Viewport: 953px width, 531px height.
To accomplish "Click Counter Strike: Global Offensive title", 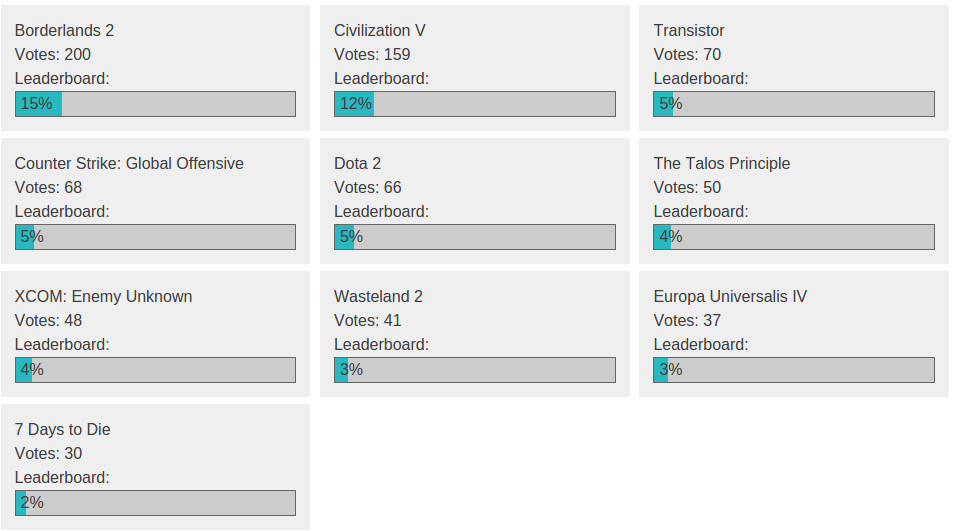I will [129, 163].
